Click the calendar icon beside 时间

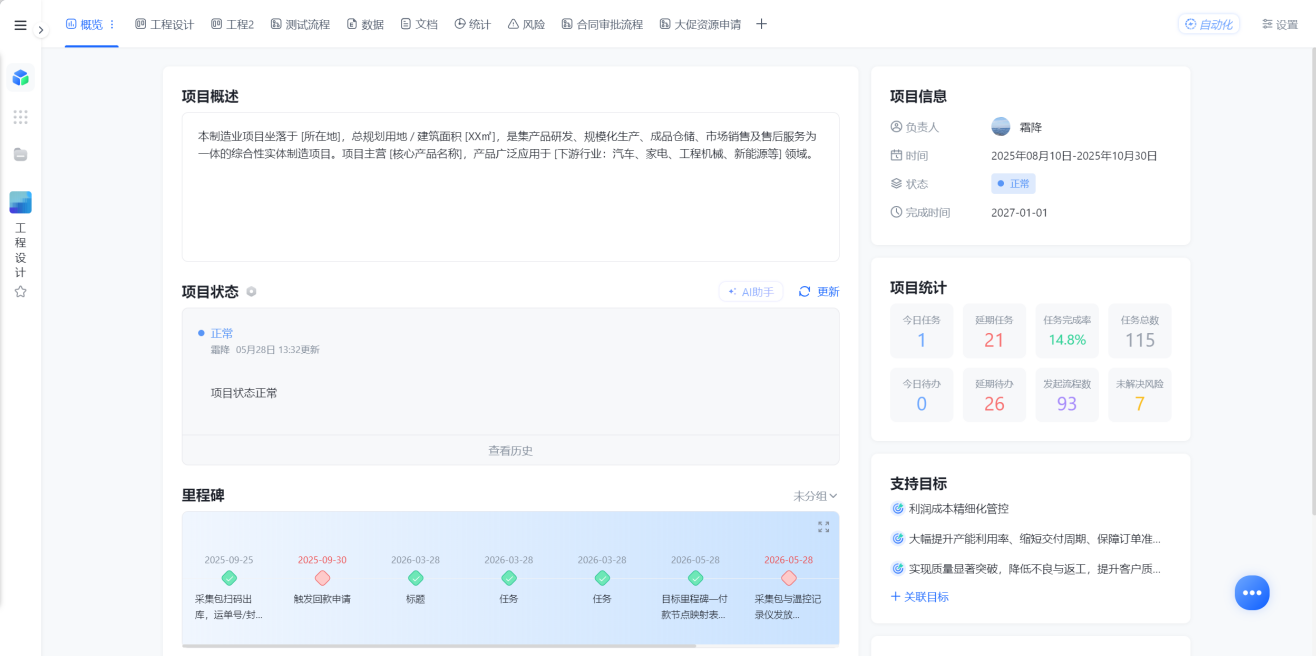point(896,156)
